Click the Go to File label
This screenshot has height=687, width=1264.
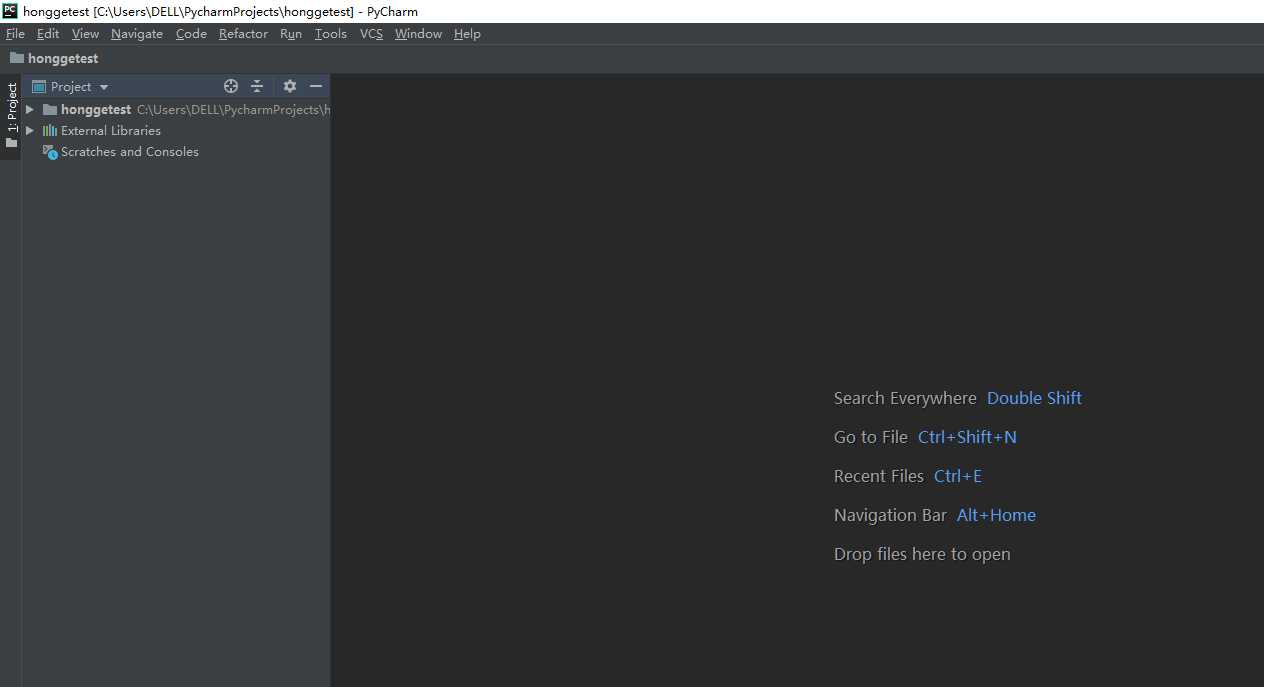click(x=871, y=437)
